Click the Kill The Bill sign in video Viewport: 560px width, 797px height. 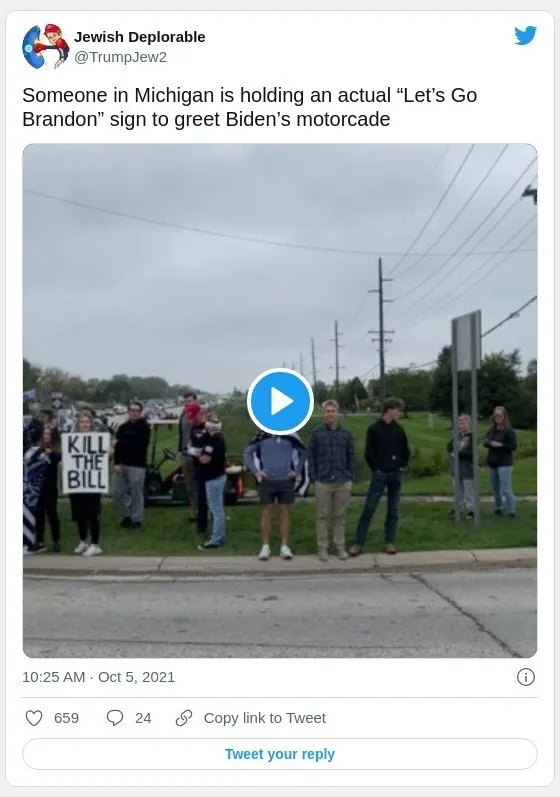pos(85,463)
